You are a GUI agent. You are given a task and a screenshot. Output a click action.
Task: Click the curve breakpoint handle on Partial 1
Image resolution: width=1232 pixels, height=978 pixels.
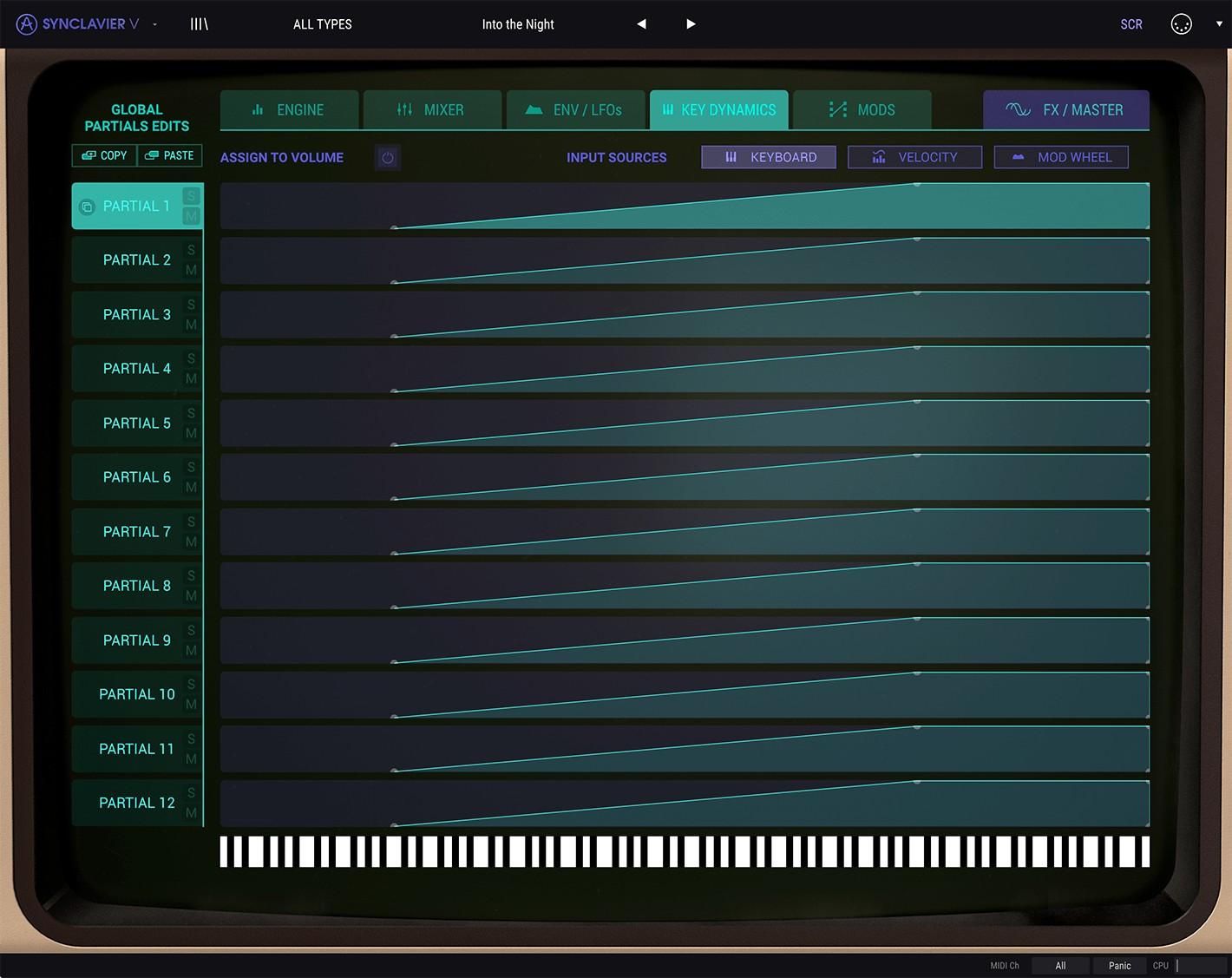918,185
